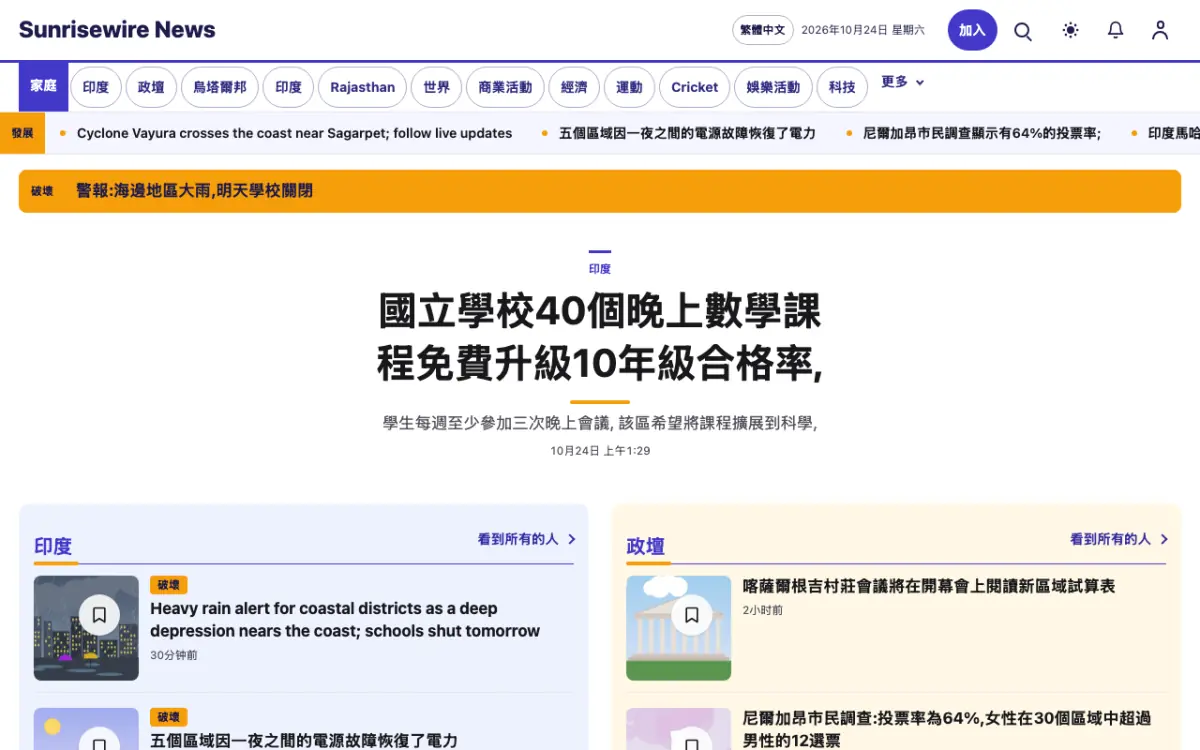The height and width of the screenshot is (750, 1200).
Task: Click the headline timestamp 10月24日 上午1:29
Action: [x=600, y=451]
